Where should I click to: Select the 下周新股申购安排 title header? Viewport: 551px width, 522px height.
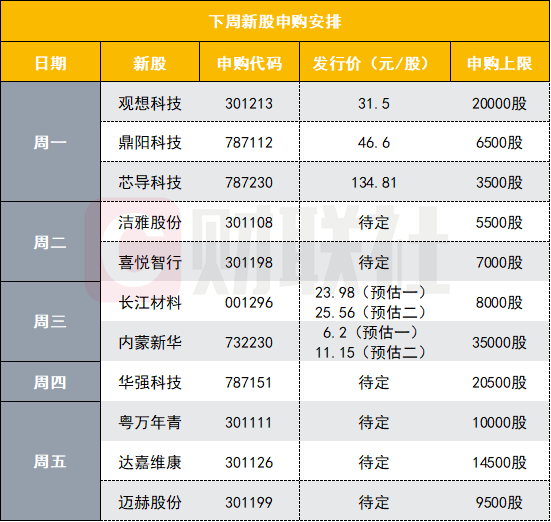275,21
